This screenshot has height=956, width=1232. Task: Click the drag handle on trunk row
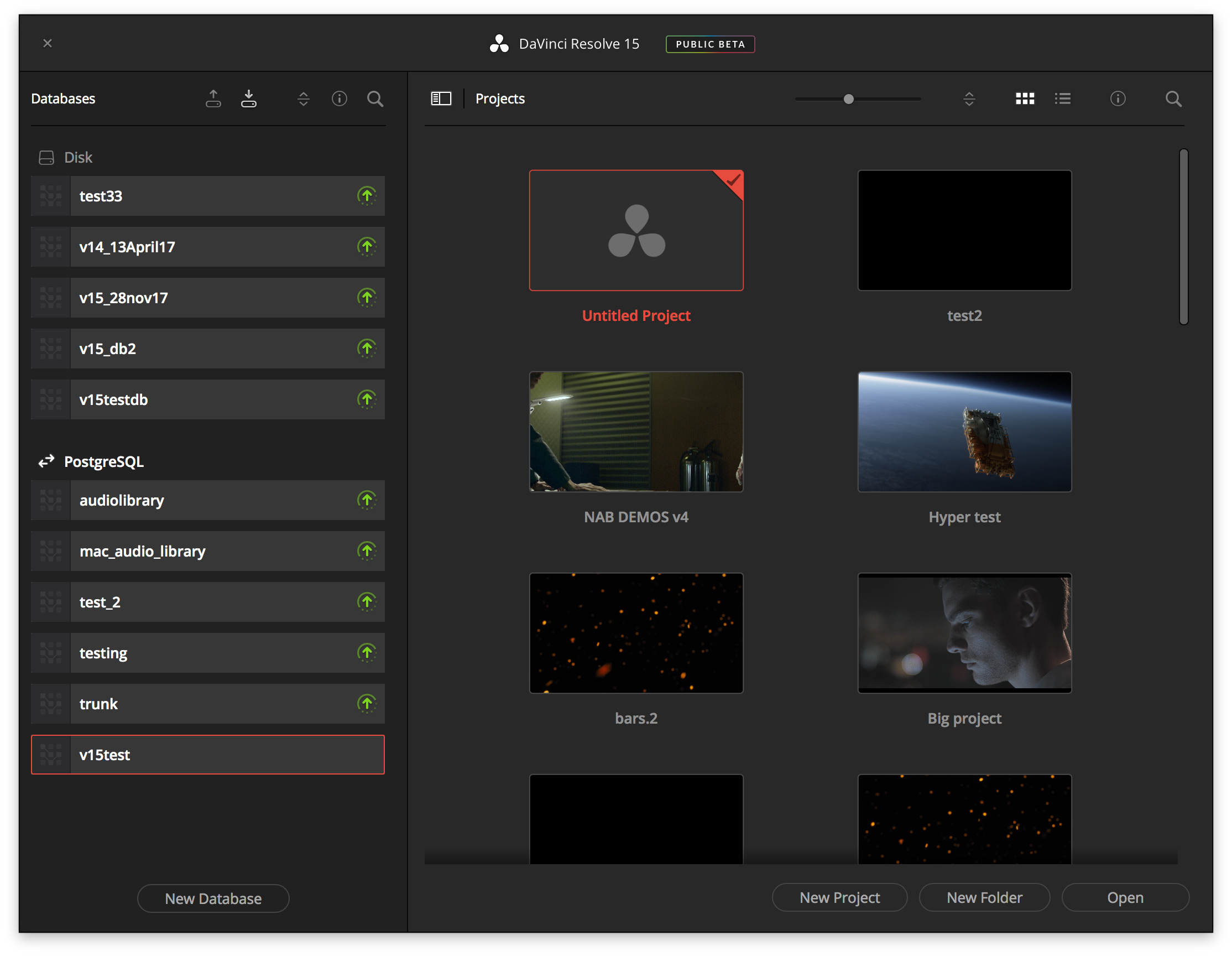click(51, 703)
